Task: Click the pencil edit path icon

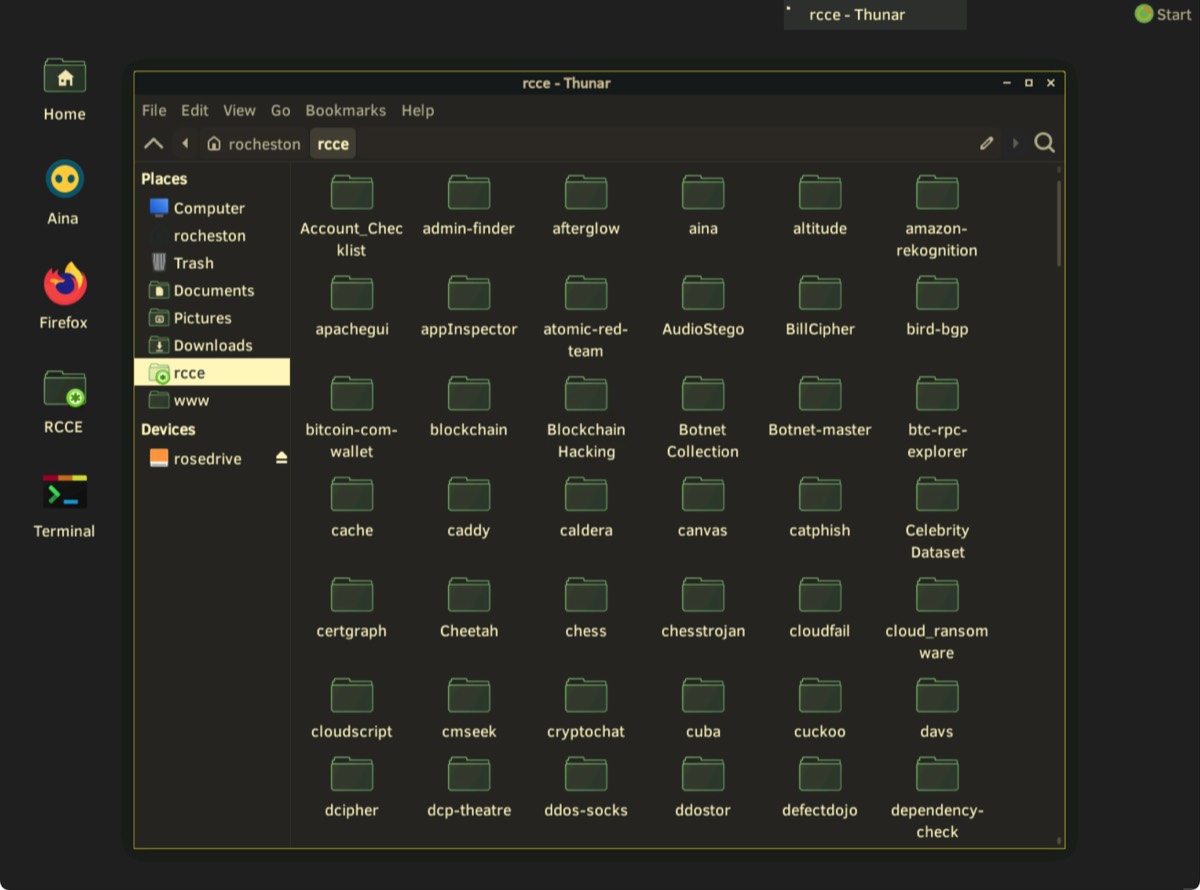Action: point(986,144)
